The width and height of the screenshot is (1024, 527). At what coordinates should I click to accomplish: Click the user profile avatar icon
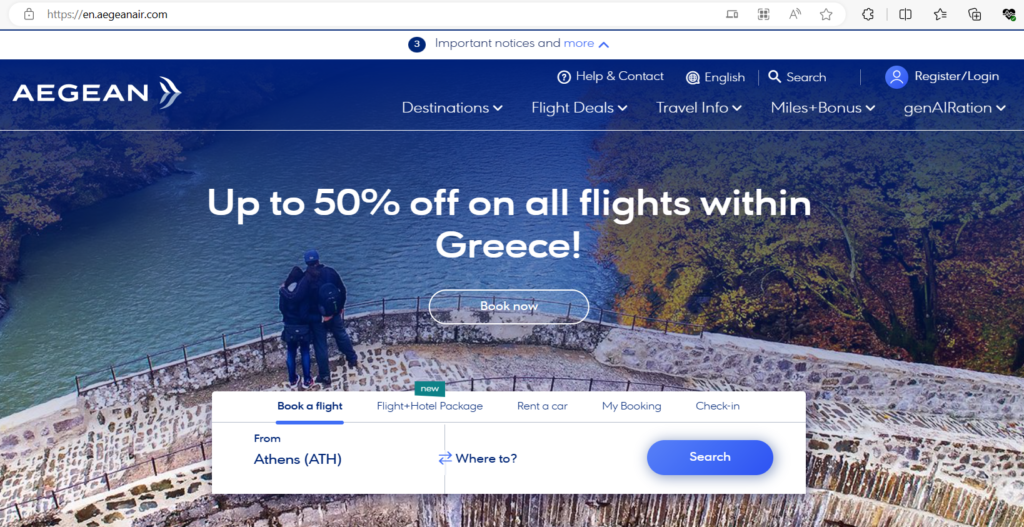coord(896,77)
